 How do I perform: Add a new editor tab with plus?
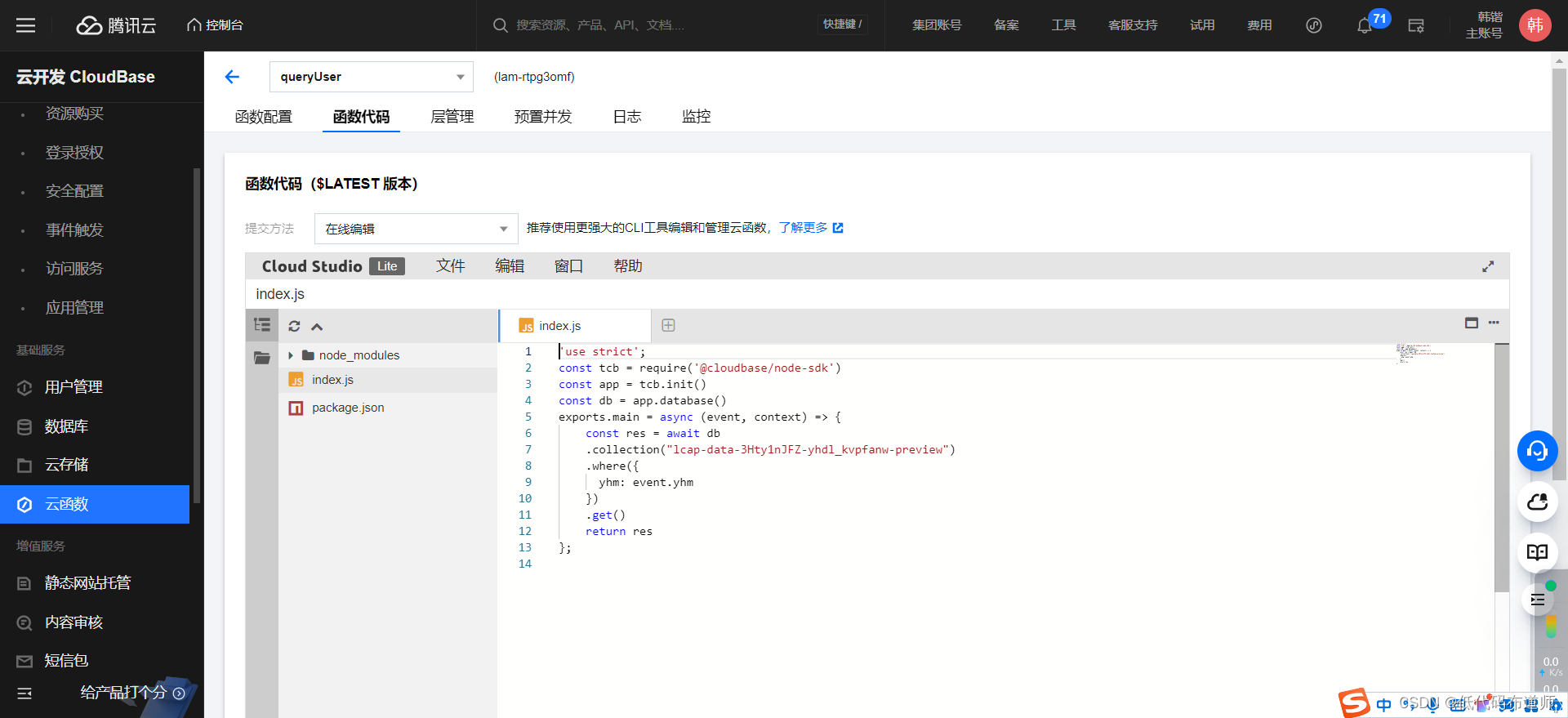(668, 325)
